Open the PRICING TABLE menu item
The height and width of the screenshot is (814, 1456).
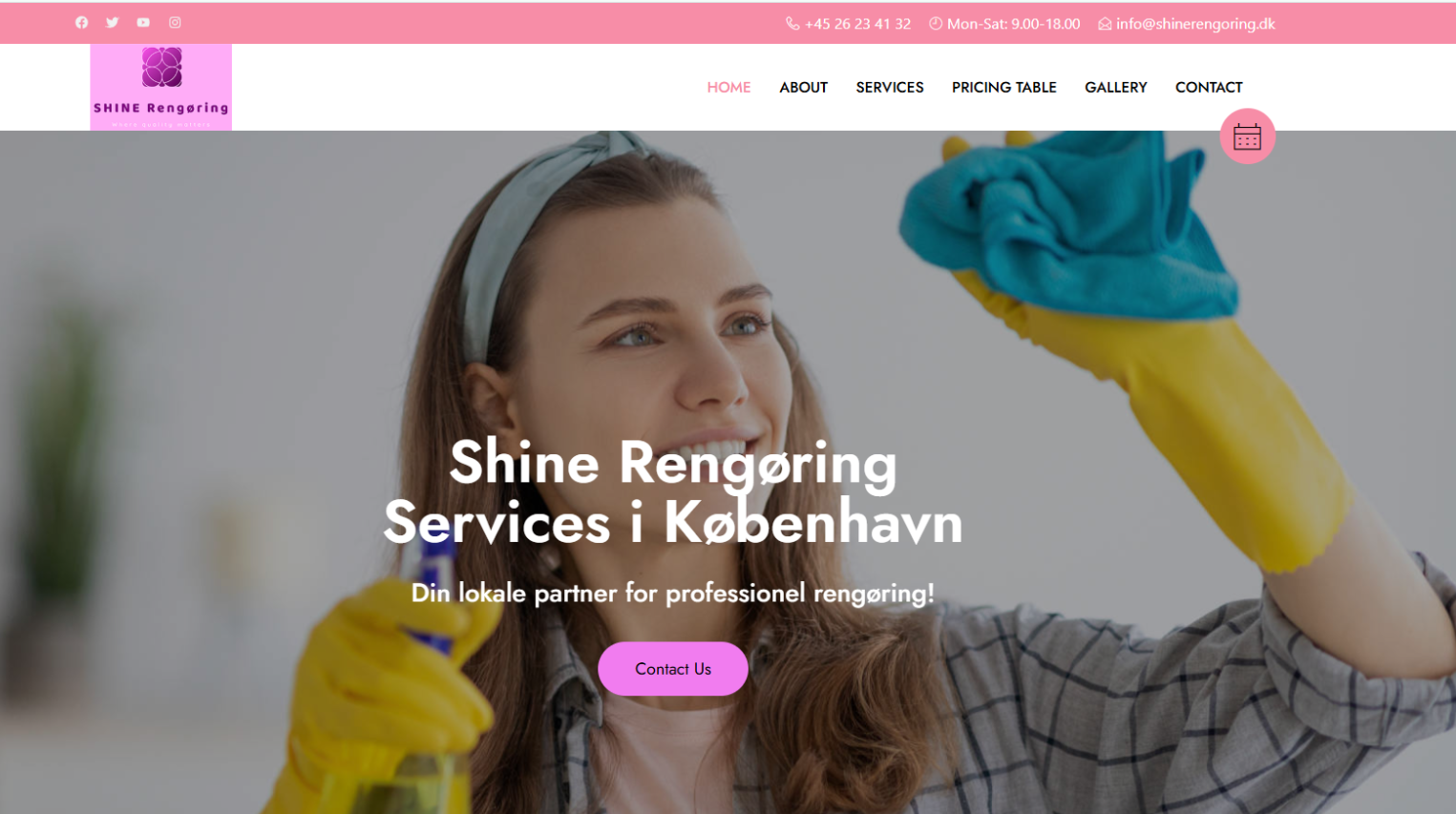click(1003, 87)
